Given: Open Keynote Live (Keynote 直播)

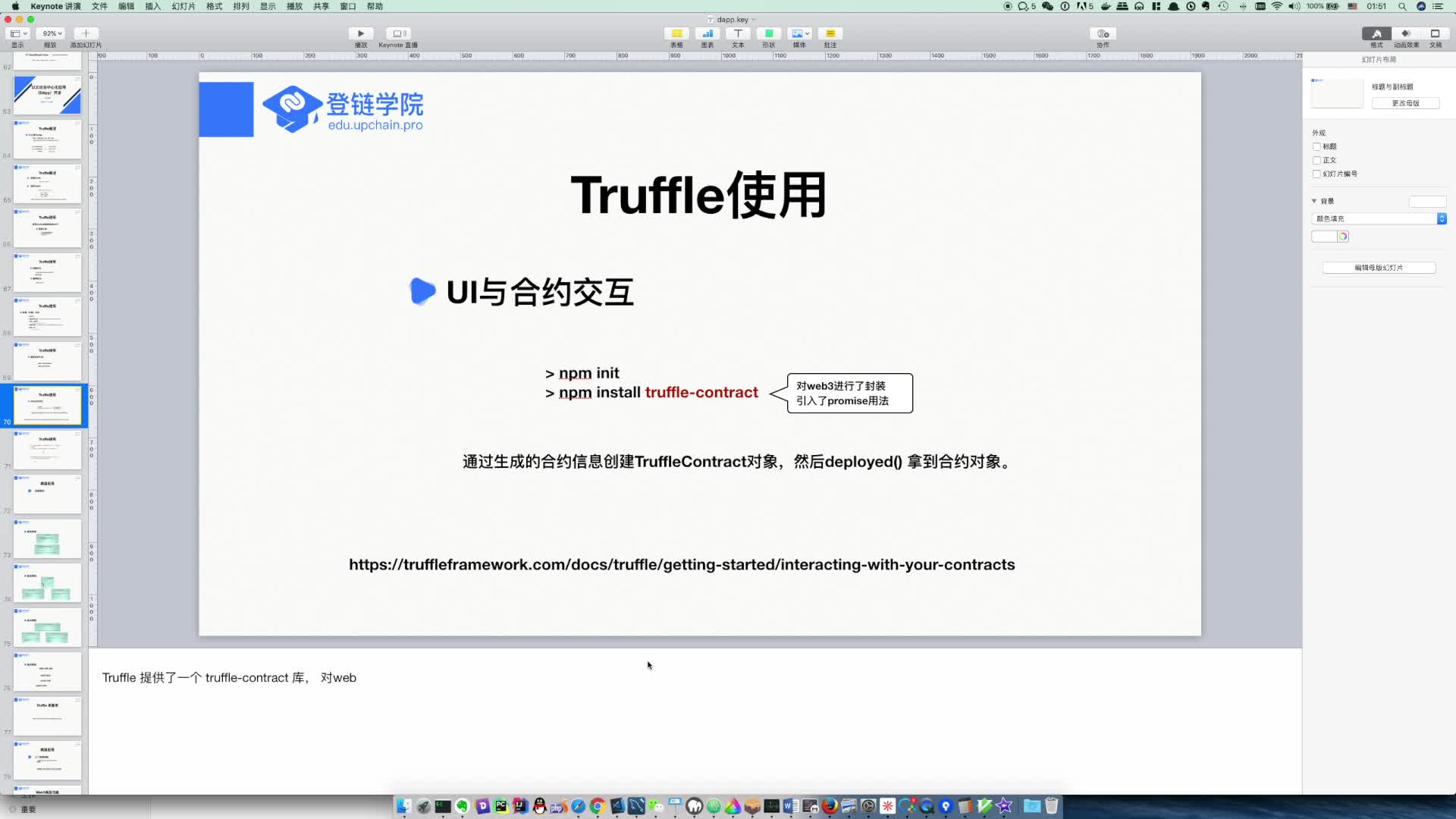Looking at the screenshot, I should [x=398, y=33].
